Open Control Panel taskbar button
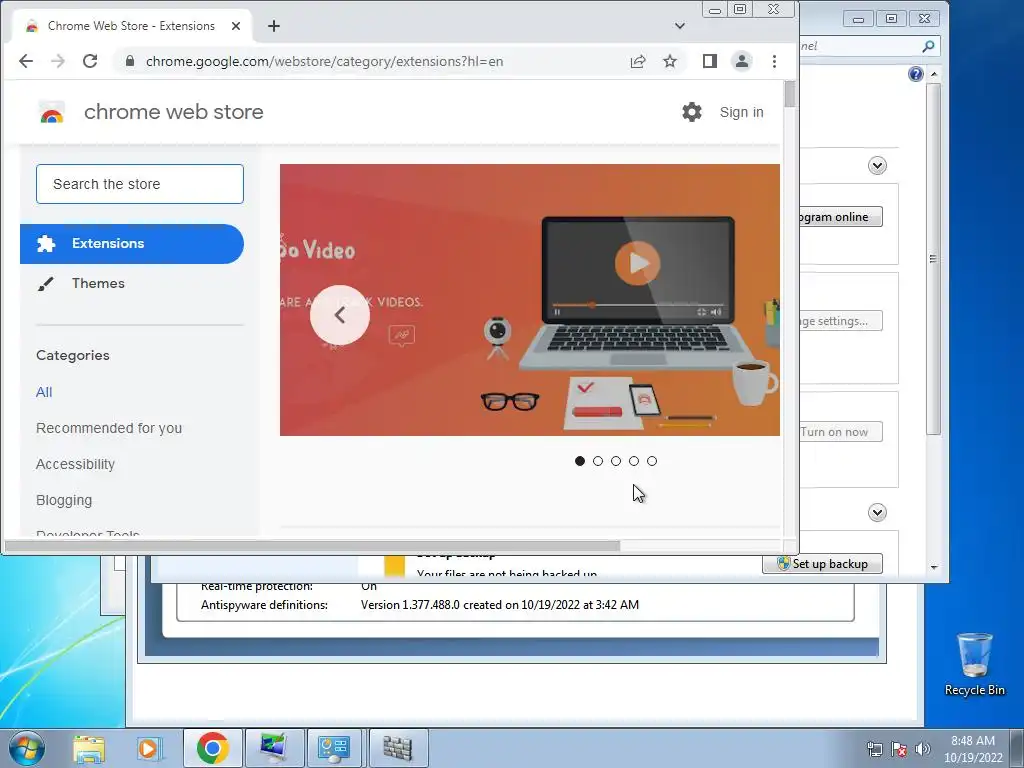1024x768 pixels. click(x=334, y=748)
